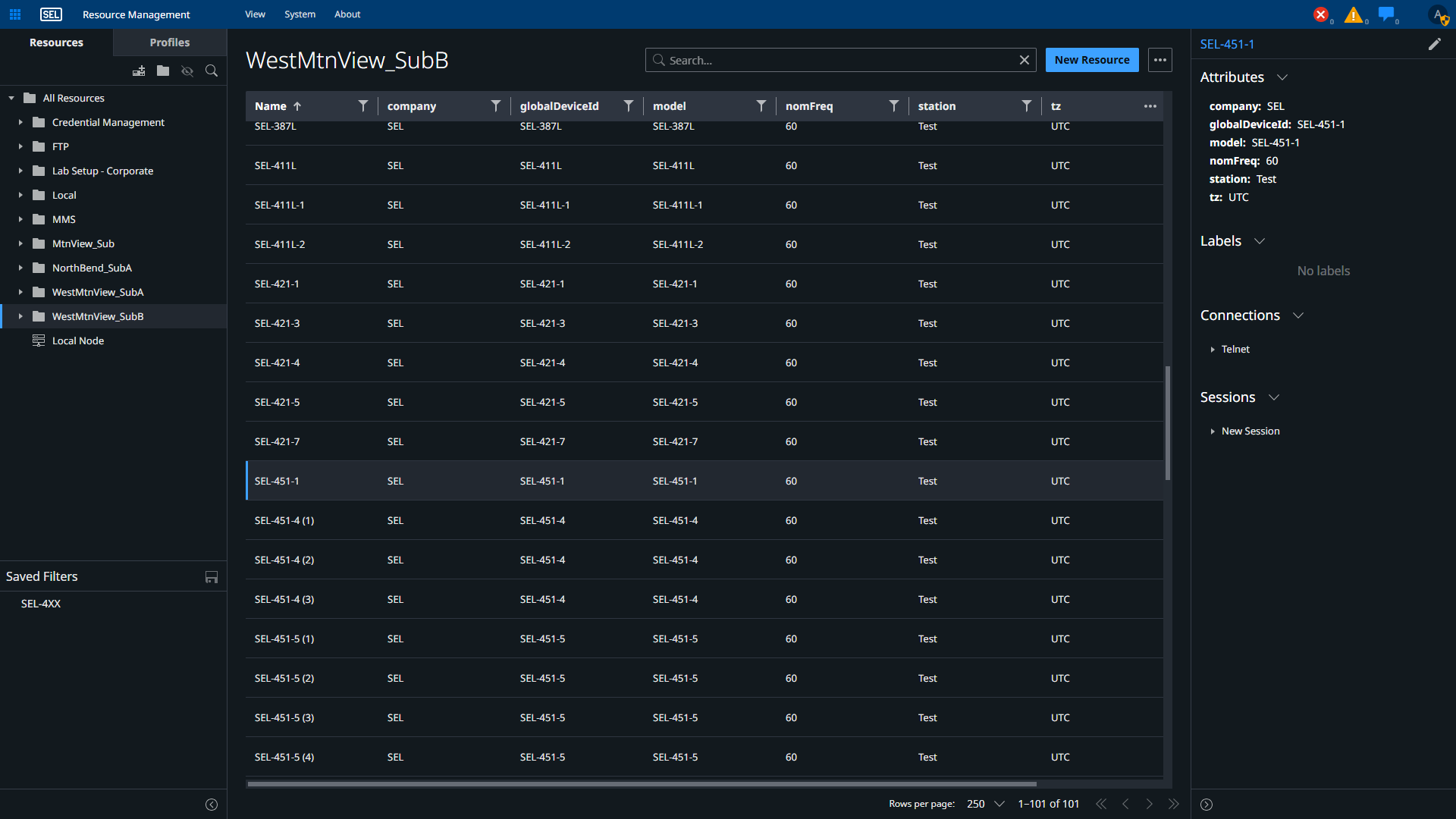Viewport: 1456px width, 819px height.
Task: Go to the last page
Action: 1174,804
